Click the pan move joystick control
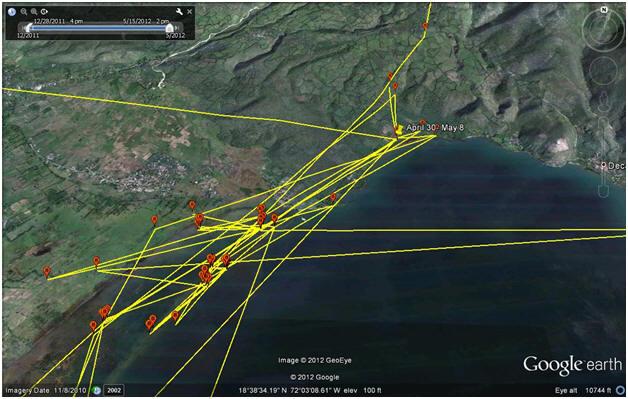628x399 pixels. click(x=603, y=71)
